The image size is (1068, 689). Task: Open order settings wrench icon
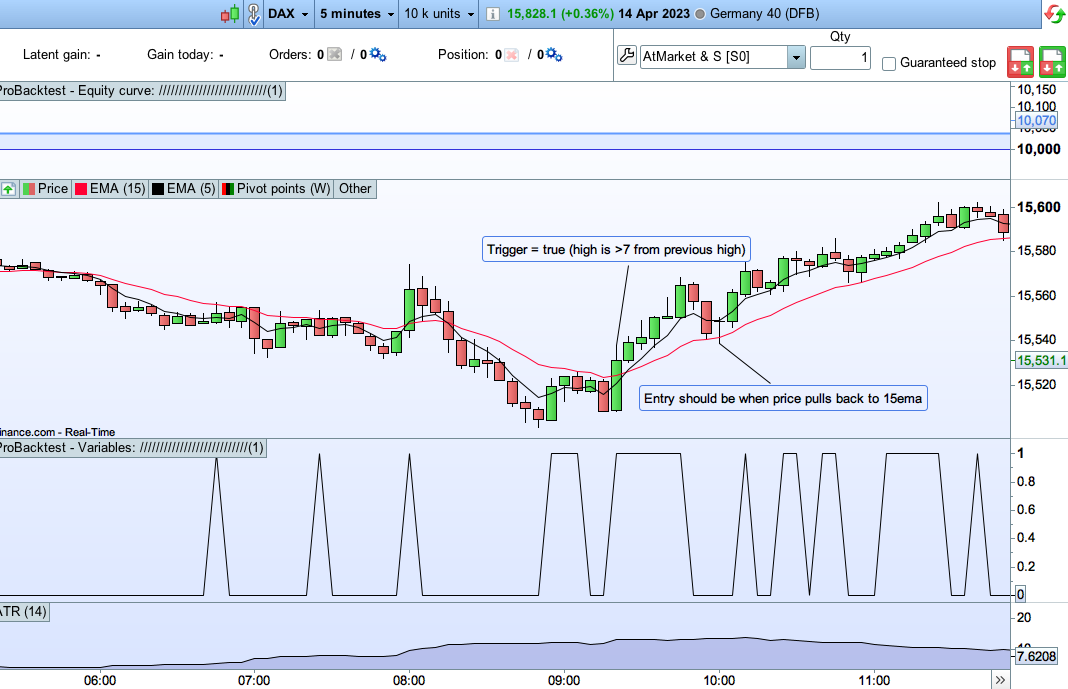click(627, 55)
